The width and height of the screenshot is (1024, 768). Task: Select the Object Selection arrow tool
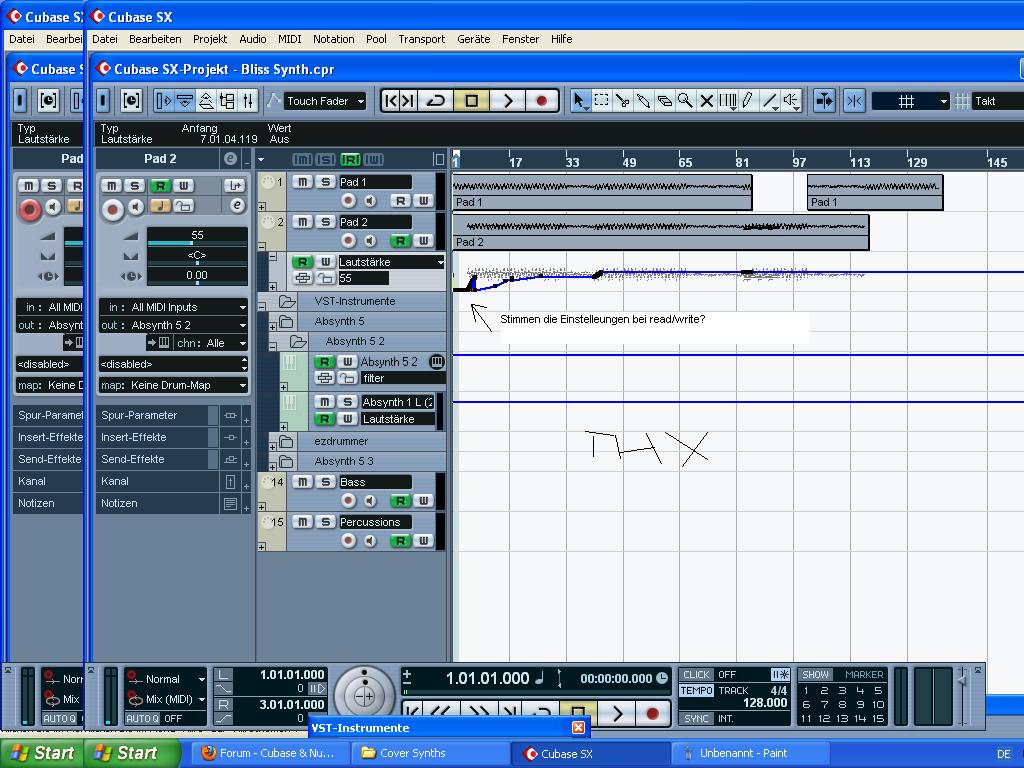(x=579, y=101)
